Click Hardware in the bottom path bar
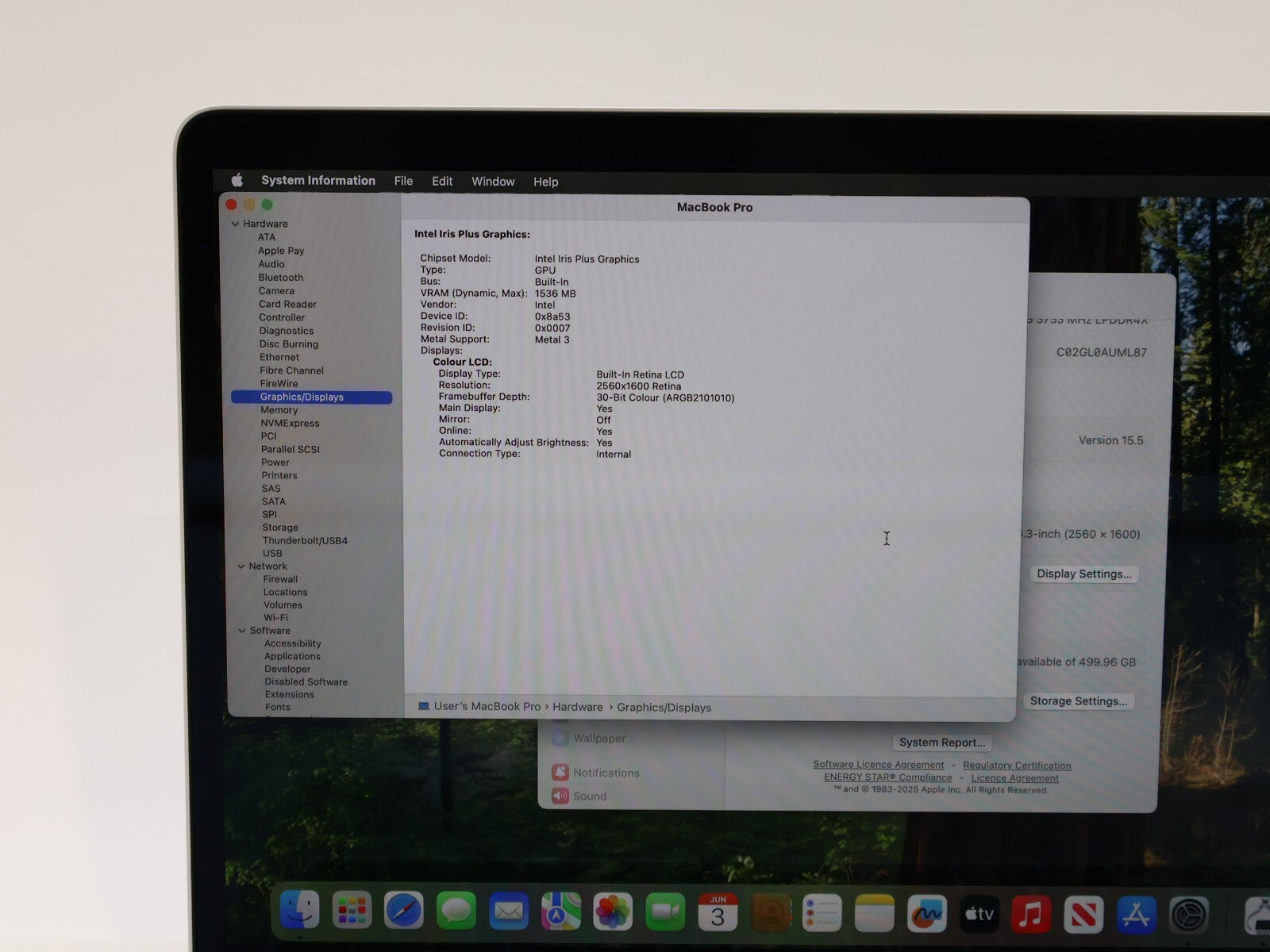This screenshot has height=952, width=1270. pos(578,707)
